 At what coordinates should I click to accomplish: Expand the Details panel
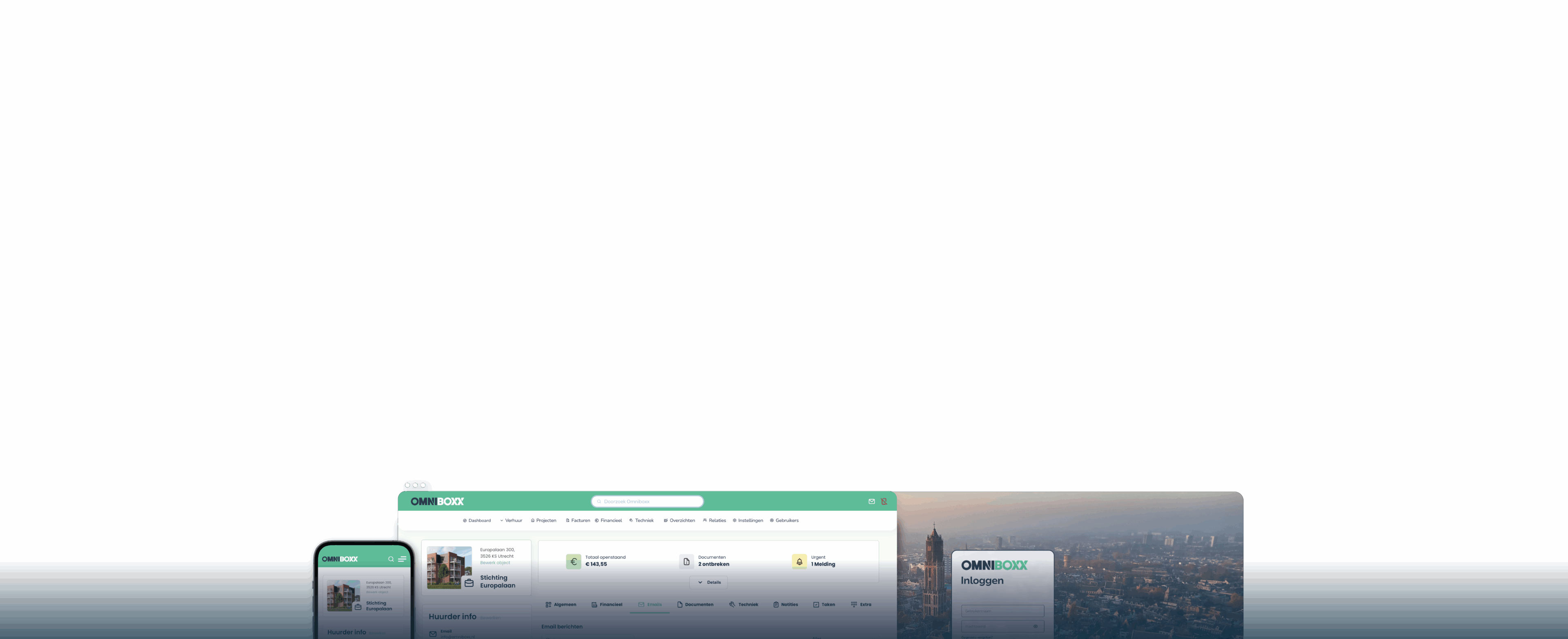[708, 582]
